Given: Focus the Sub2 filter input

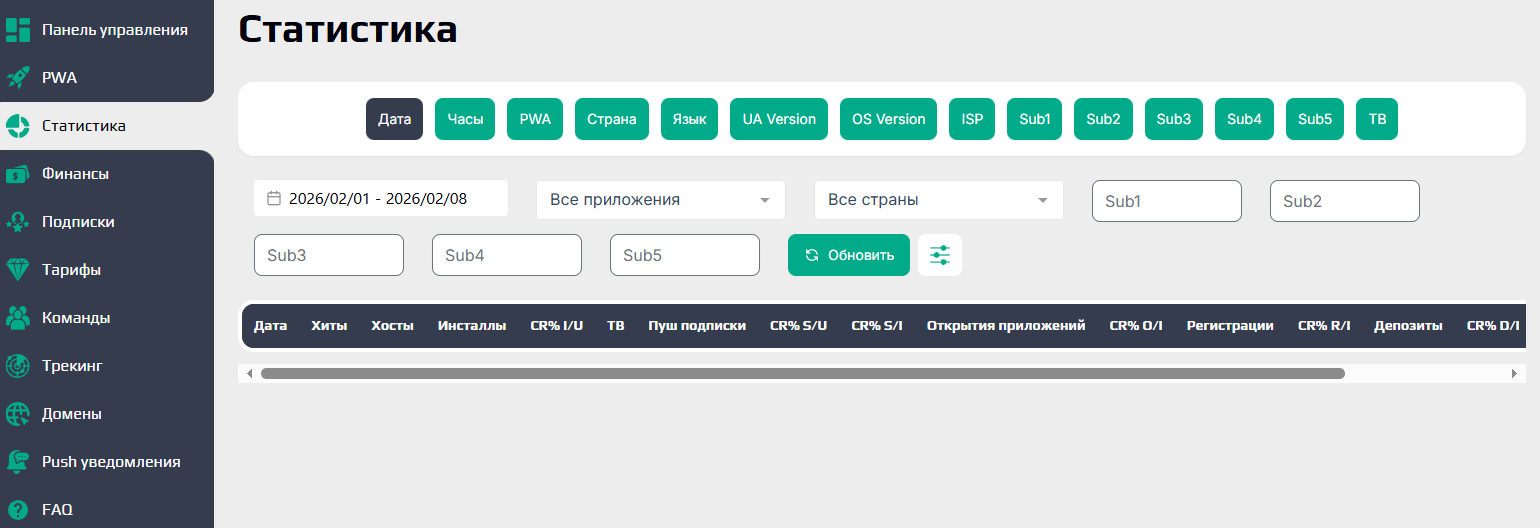Looking at the screenshot, I should coord(1345,201).
